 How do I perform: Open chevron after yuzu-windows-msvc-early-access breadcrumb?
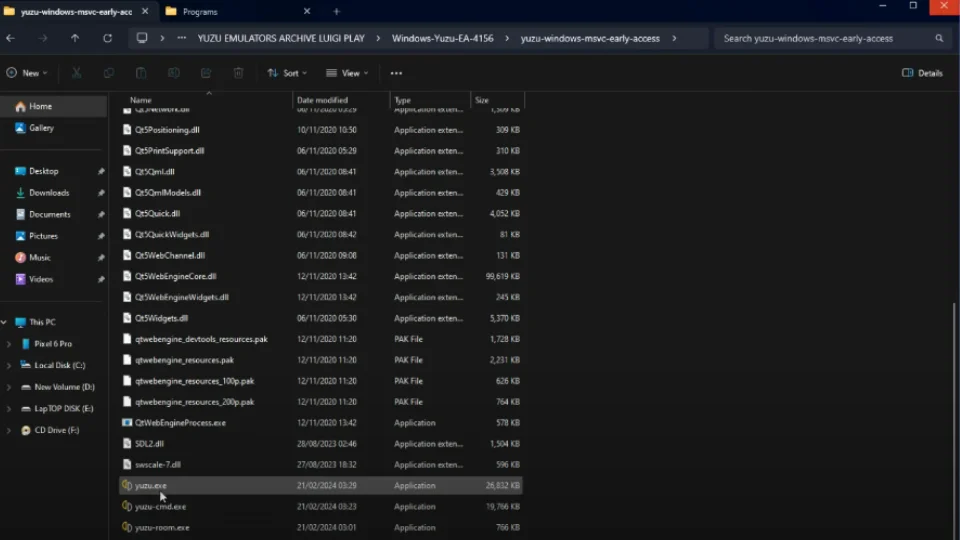click(x=674, y=38)
